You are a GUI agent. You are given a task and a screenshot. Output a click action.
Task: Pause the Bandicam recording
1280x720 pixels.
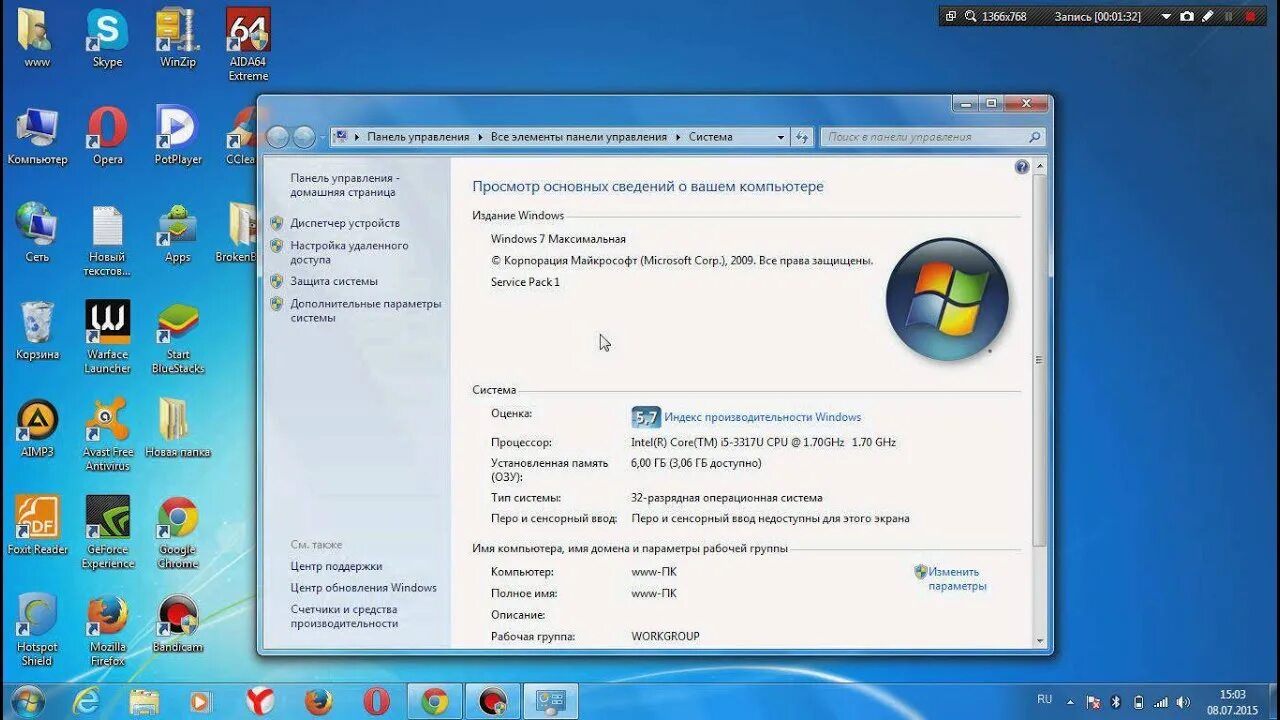(1229, 16)
